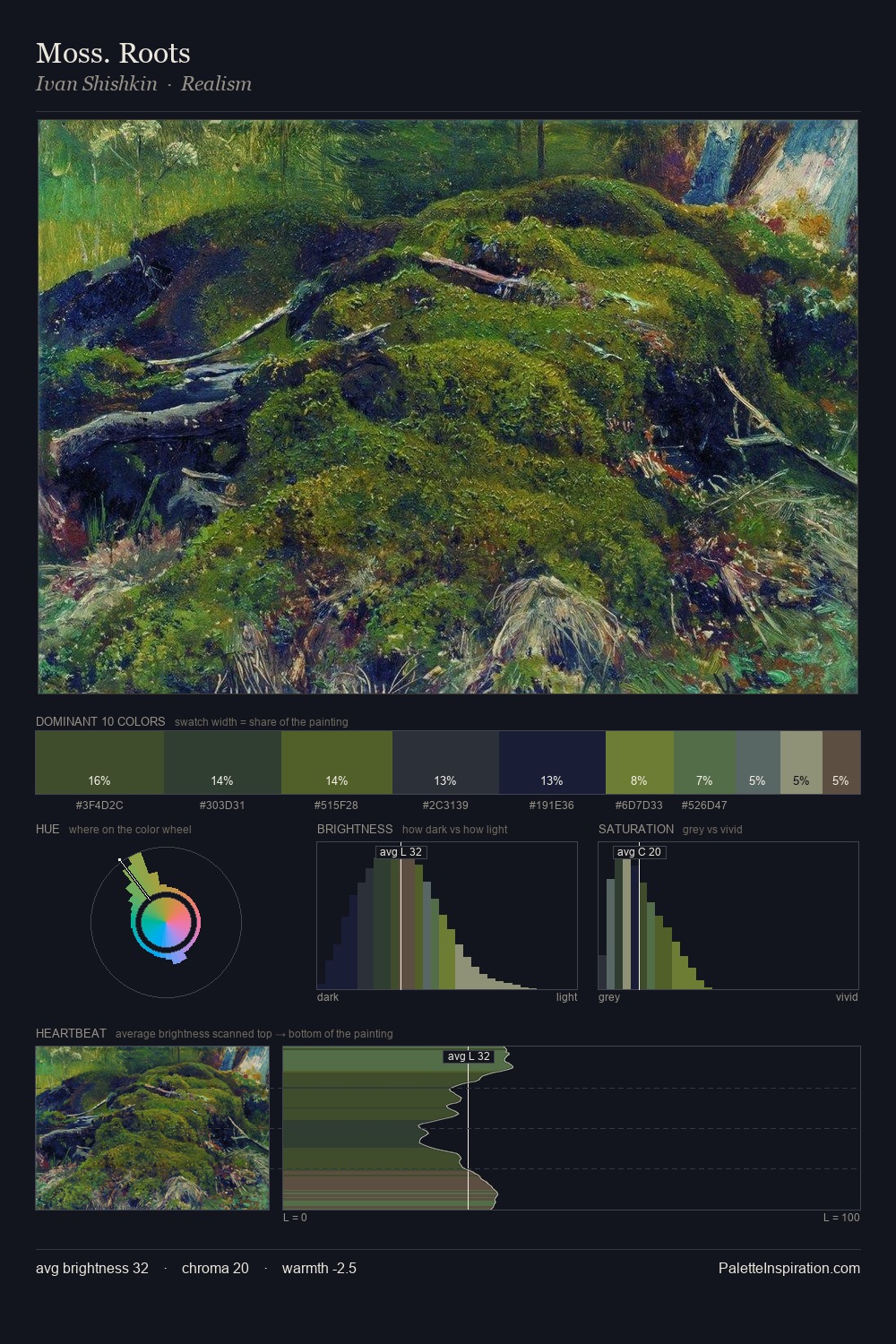
Task: Click the HEARTBEAT section heading
Action: click(71, 1033)
